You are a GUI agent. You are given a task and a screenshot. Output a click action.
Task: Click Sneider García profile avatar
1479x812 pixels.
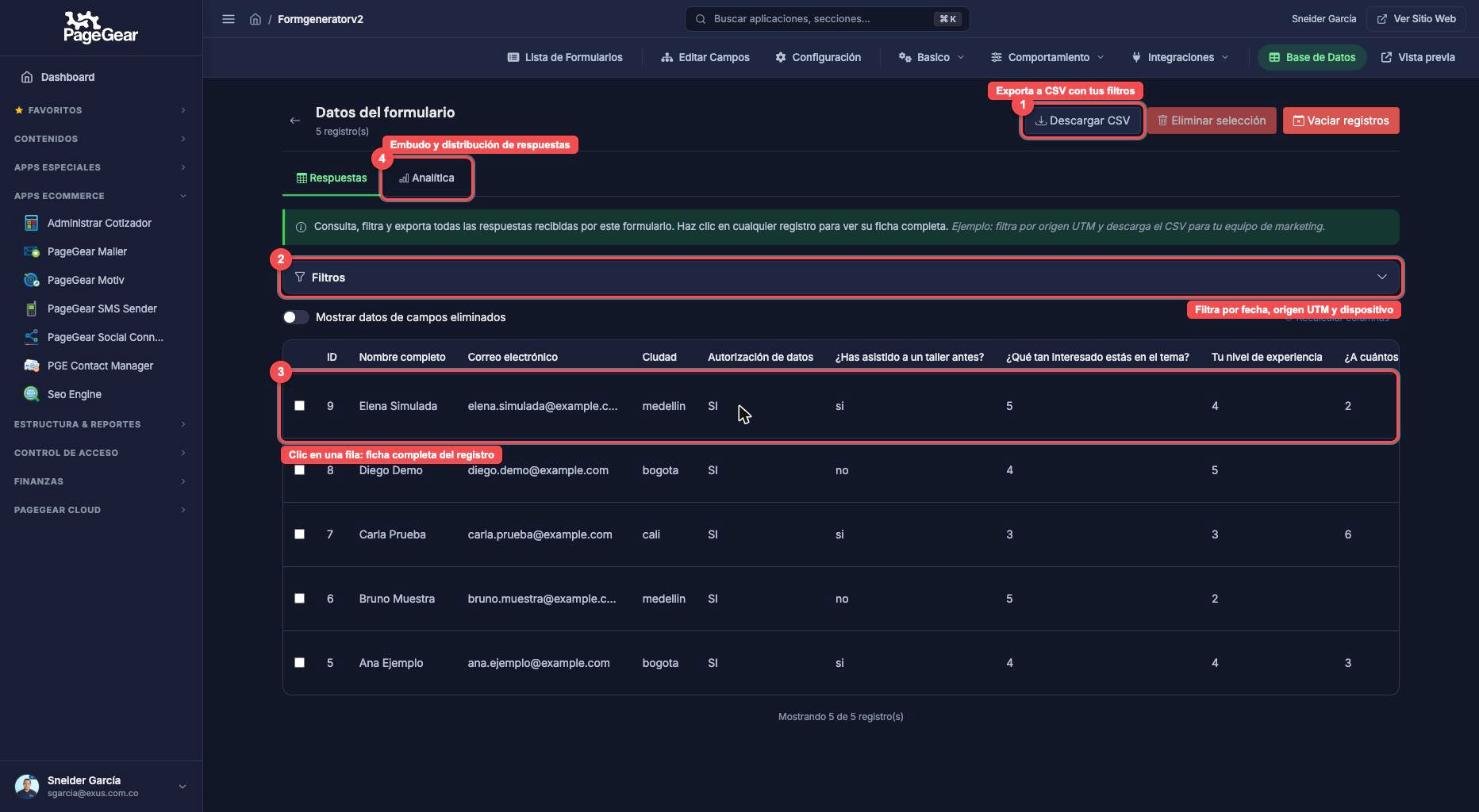click(x=27, y=786)
